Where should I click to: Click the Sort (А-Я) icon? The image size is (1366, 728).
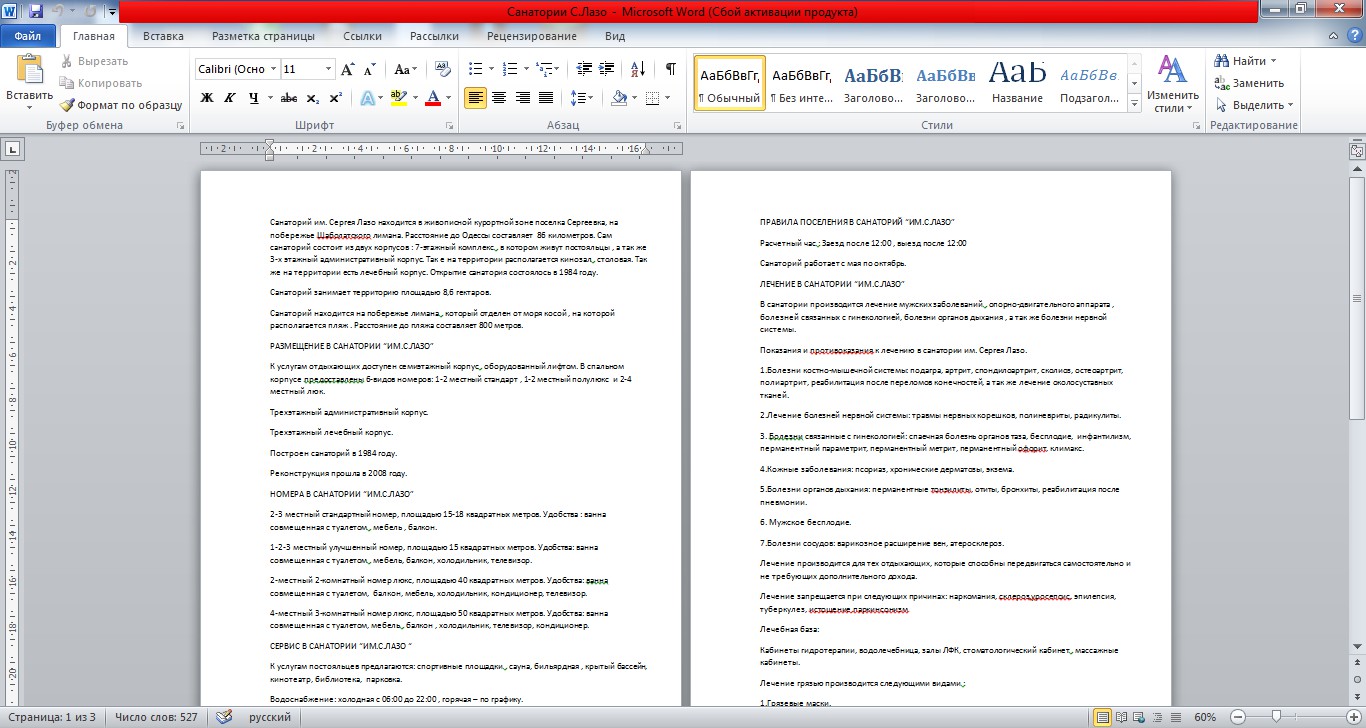(x=638, y=69)
